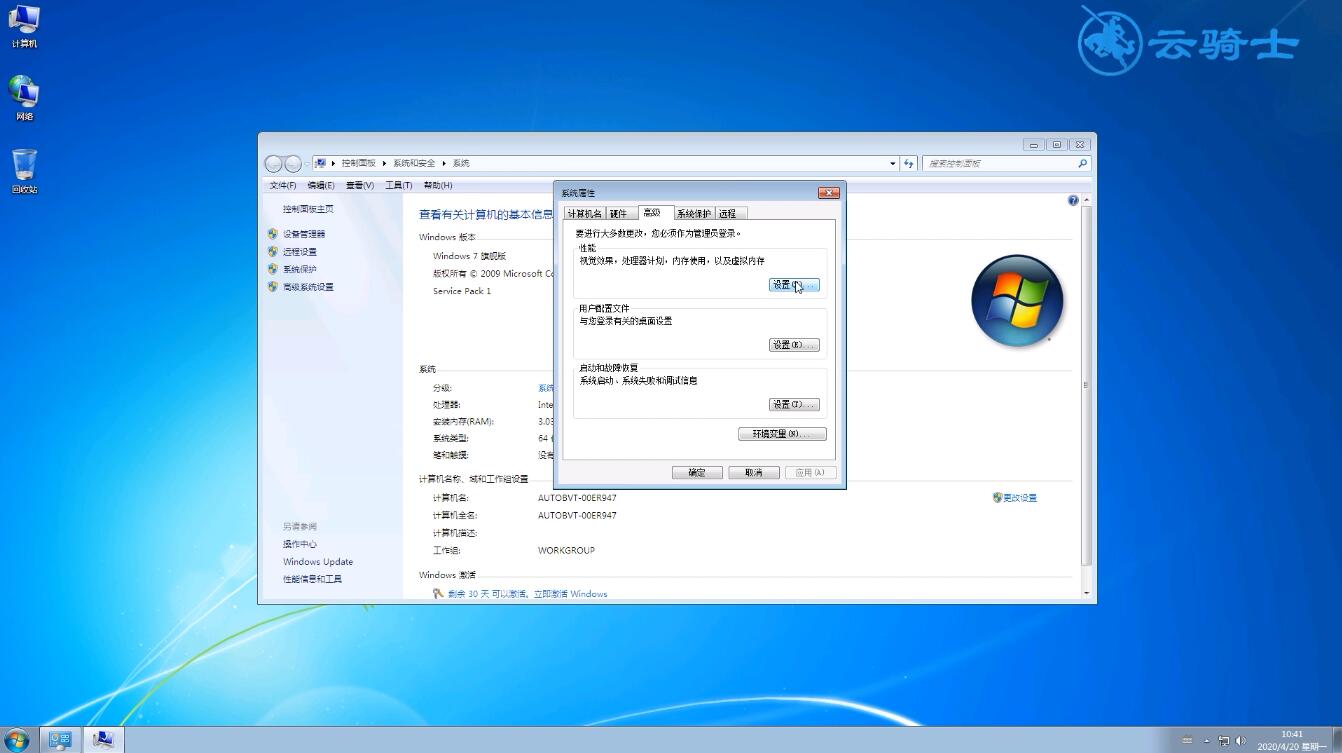Click the shield icon beside 高级系统设置
1342x753 pixels.
click(x=272, y=287)
